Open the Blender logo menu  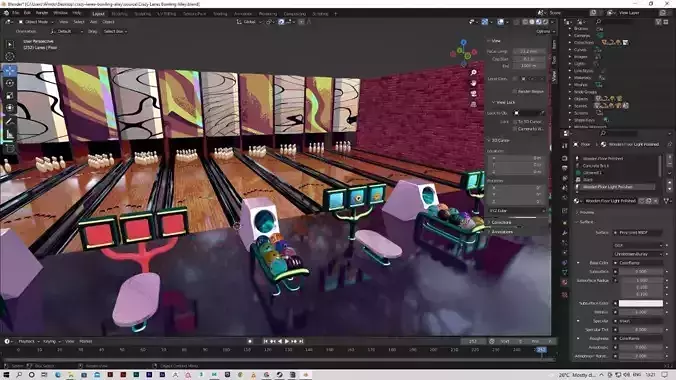(6, 13)
